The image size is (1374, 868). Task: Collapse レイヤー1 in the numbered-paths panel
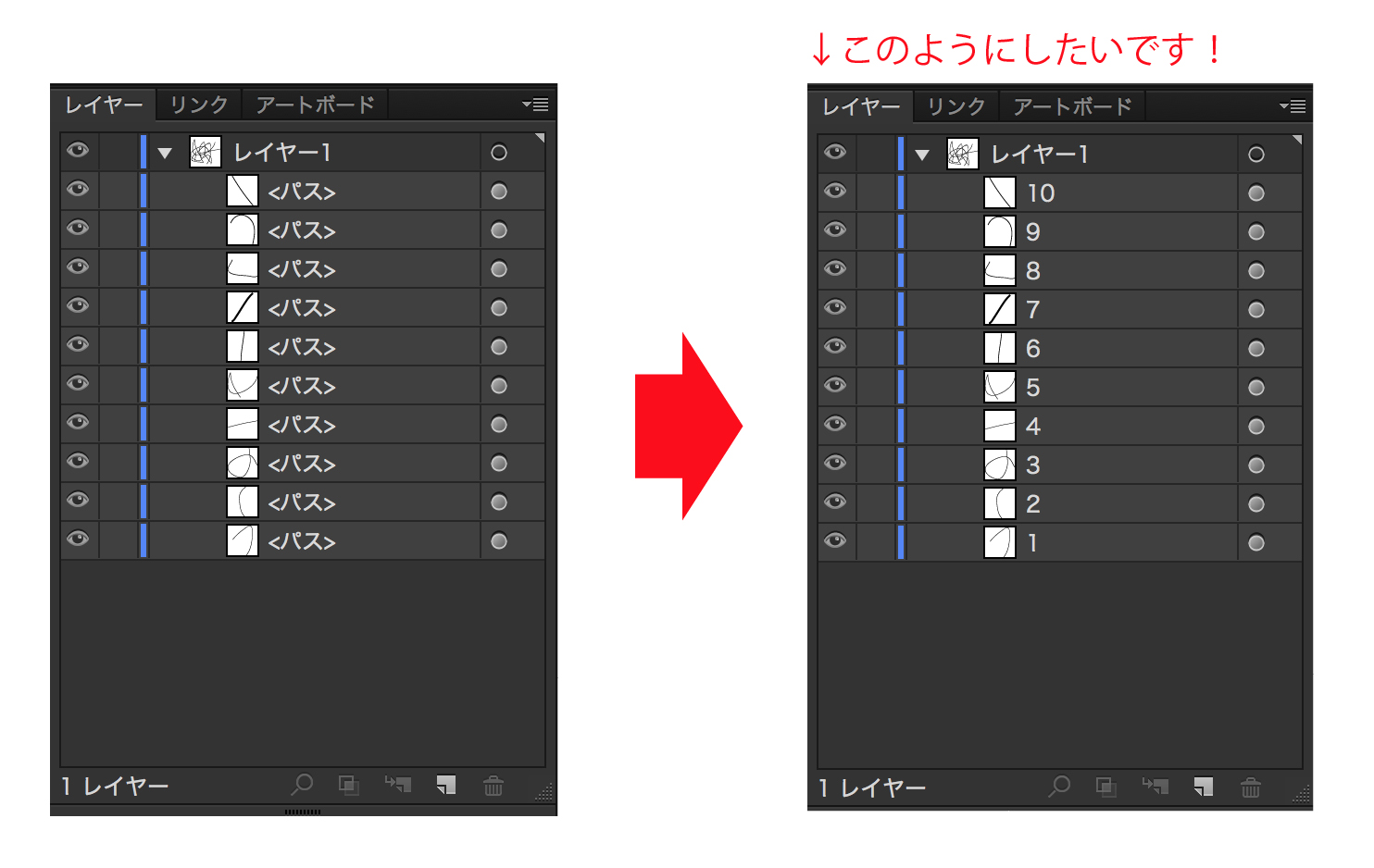[922, 155]
